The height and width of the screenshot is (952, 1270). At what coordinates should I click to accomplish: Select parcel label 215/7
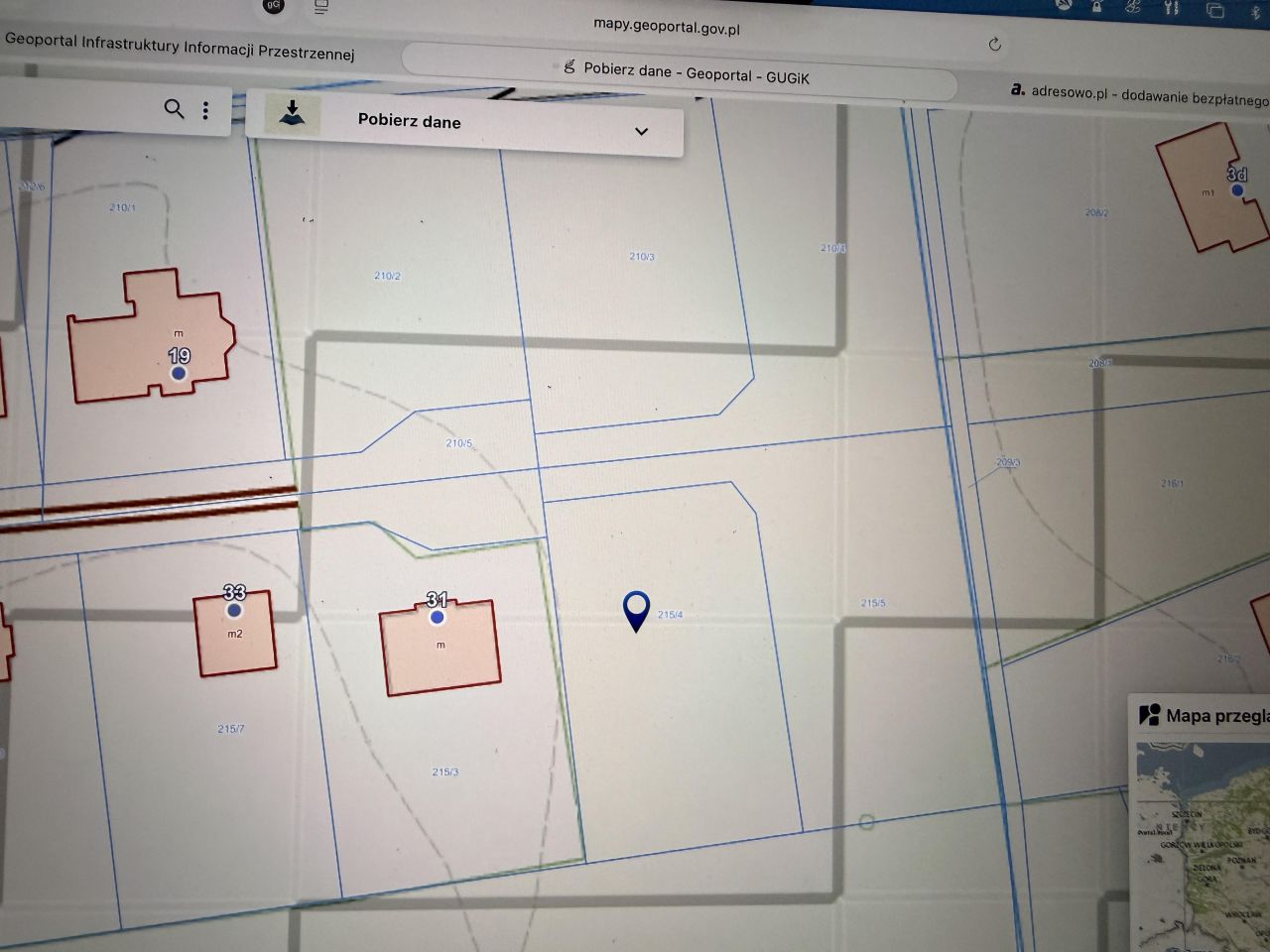230,729
